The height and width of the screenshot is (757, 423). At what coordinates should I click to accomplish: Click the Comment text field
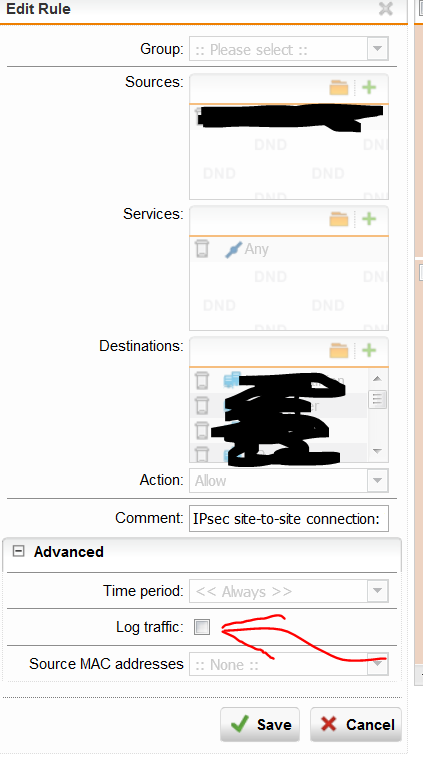[x=289, y=519]
